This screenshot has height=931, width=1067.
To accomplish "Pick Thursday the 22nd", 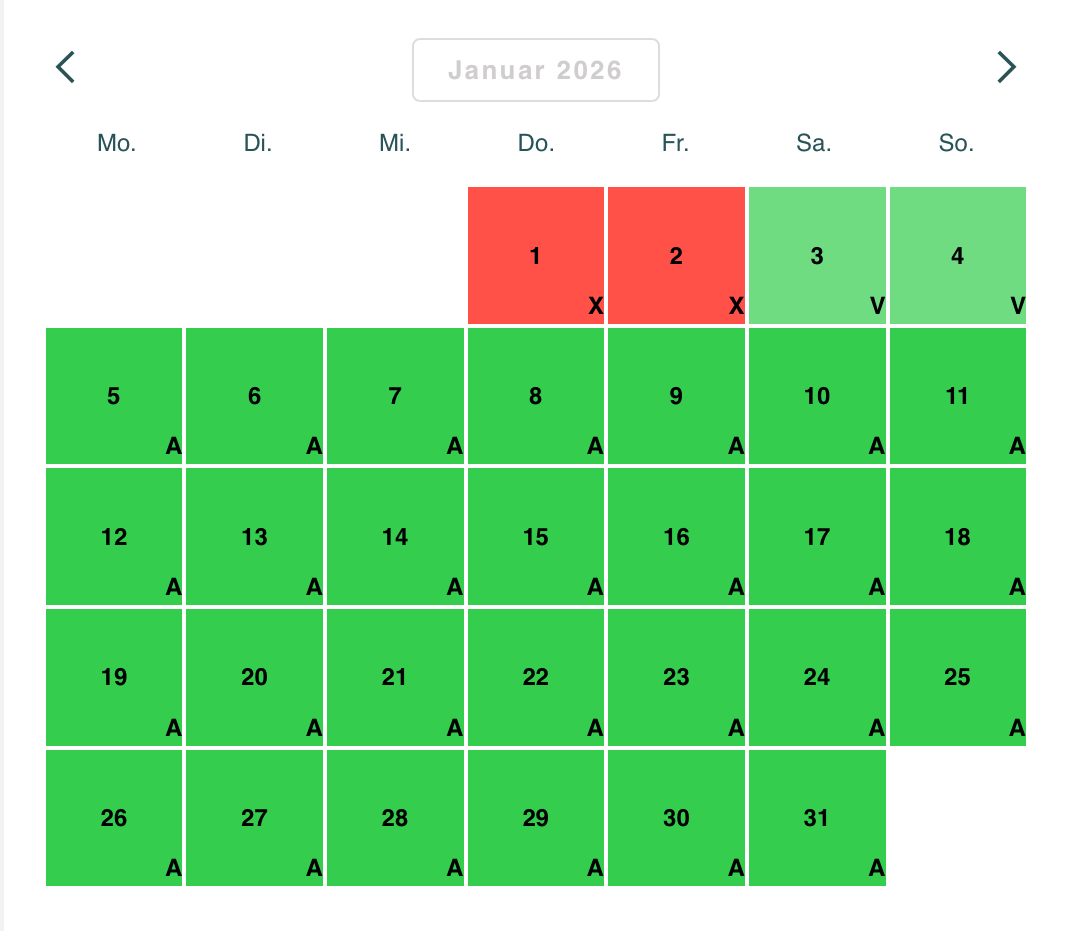I will coord(535,678).
